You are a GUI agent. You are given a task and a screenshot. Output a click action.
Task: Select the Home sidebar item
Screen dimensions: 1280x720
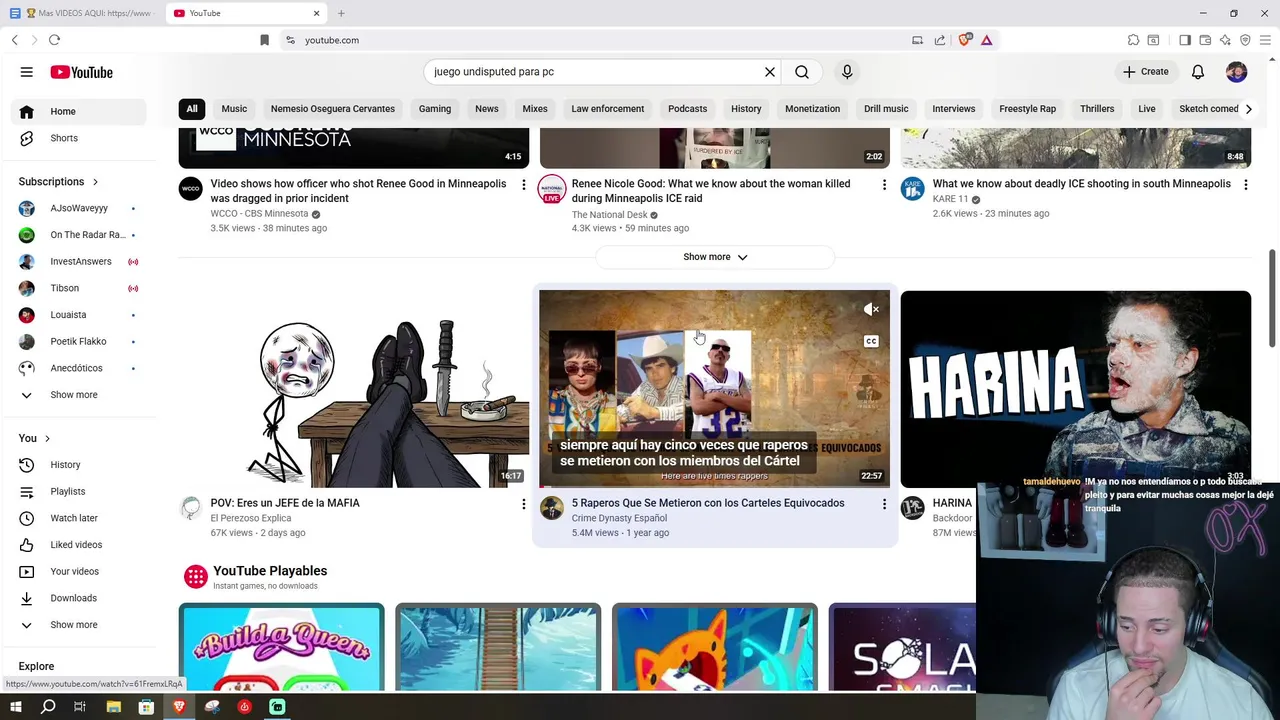click(x=78, y=111)
